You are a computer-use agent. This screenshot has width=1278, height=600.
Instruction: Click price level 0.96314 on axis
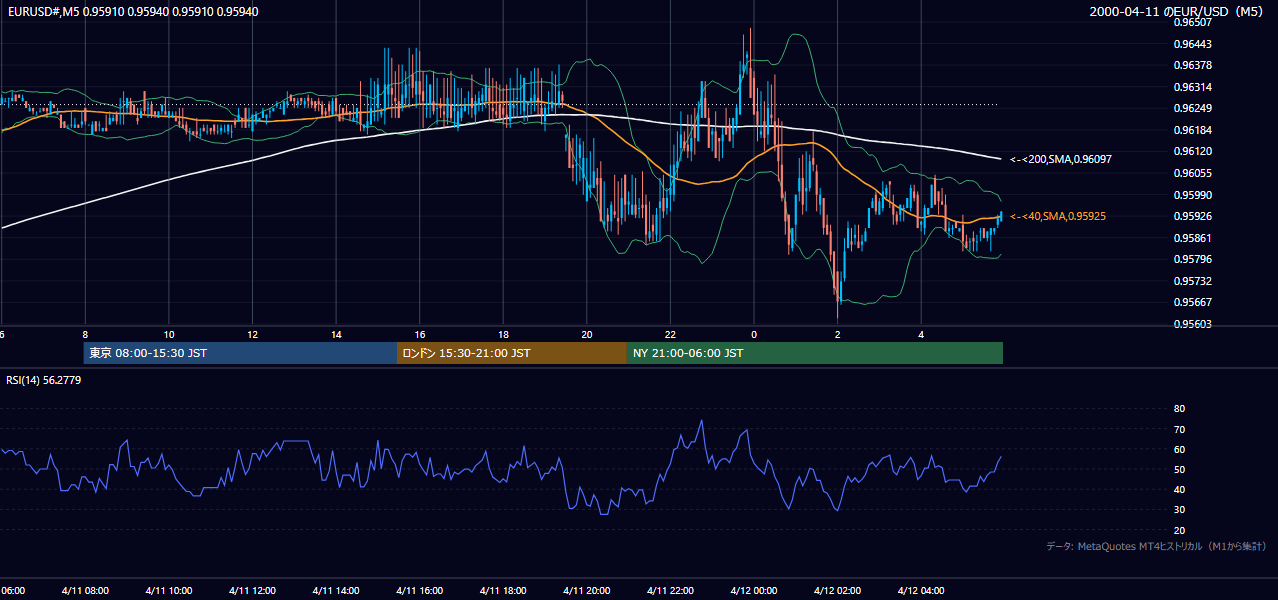[1192, 87]
